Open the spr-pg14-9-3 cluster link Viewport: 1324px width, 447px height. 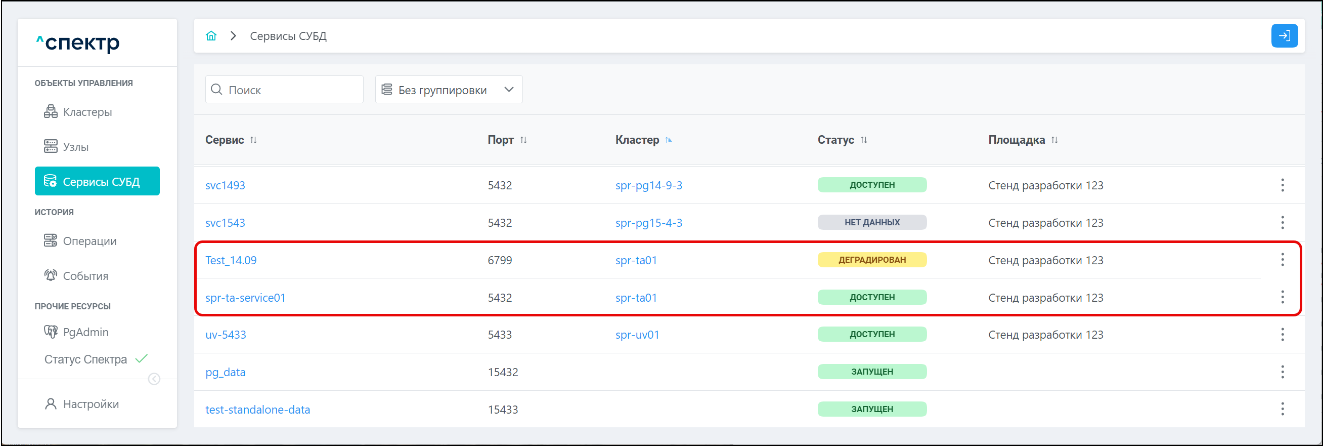click(649, 185)
